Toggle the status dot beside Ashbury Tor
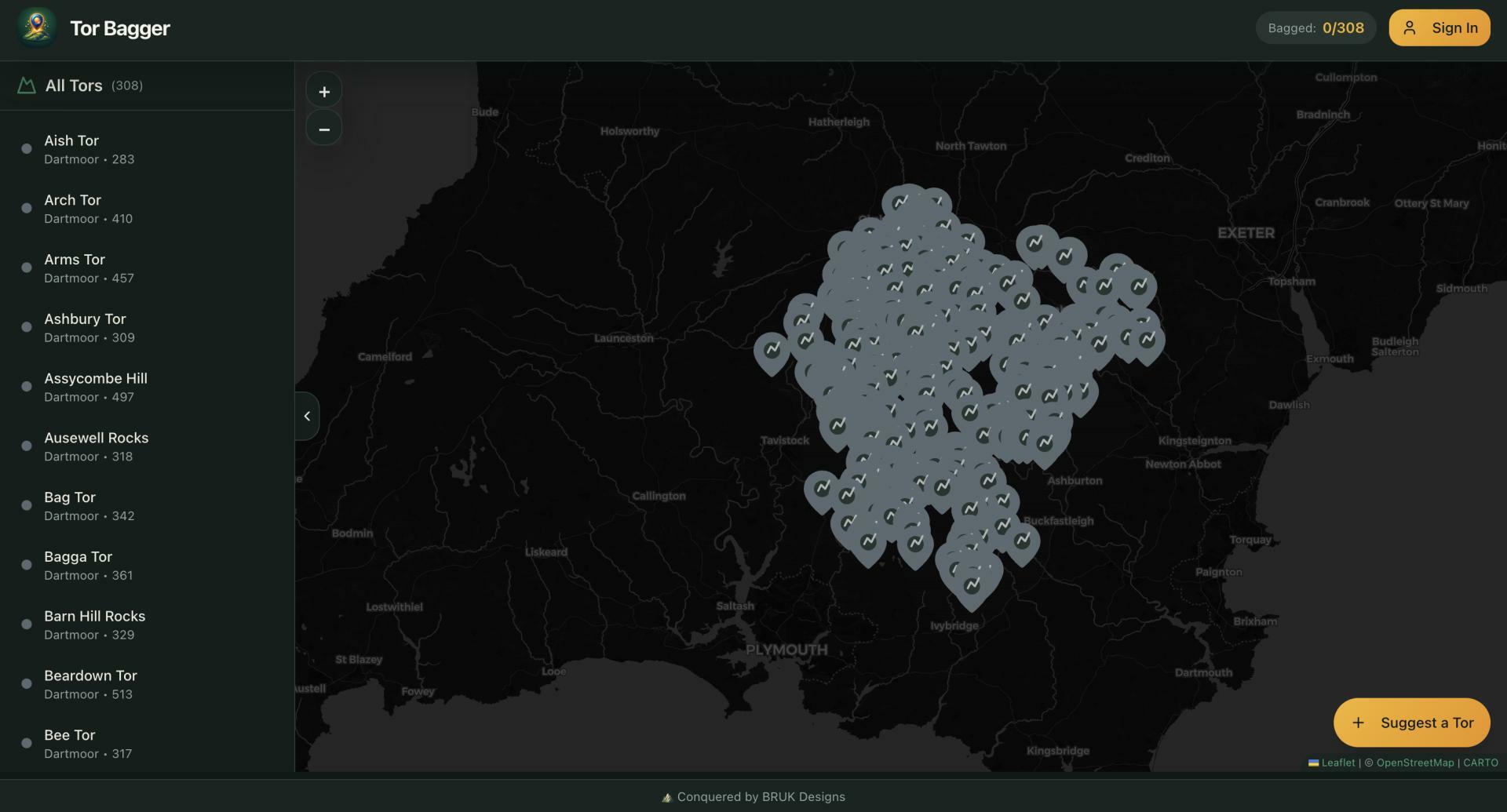Viewport: 1507px width, 812px height. point(27,327)
